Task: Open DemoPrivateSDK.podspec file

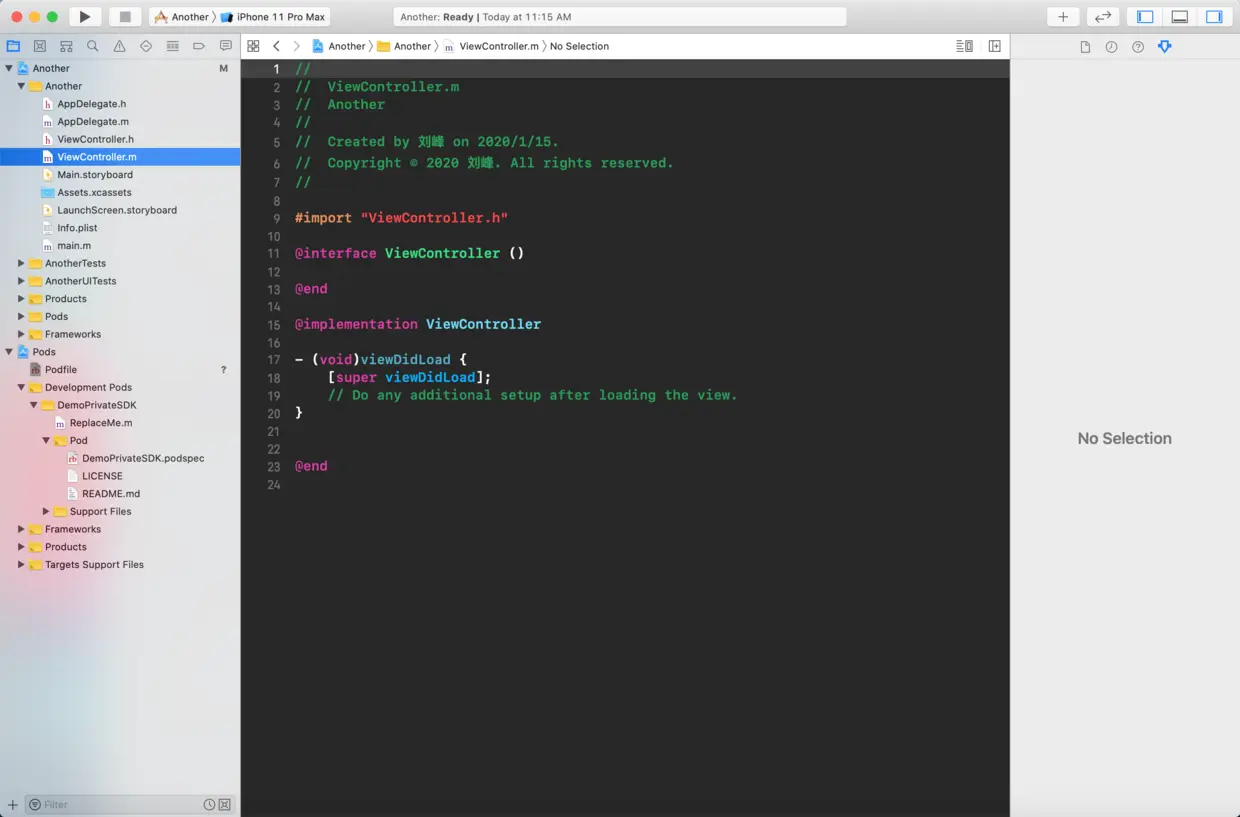Action: pyautogui.click(x=143, y=459)
